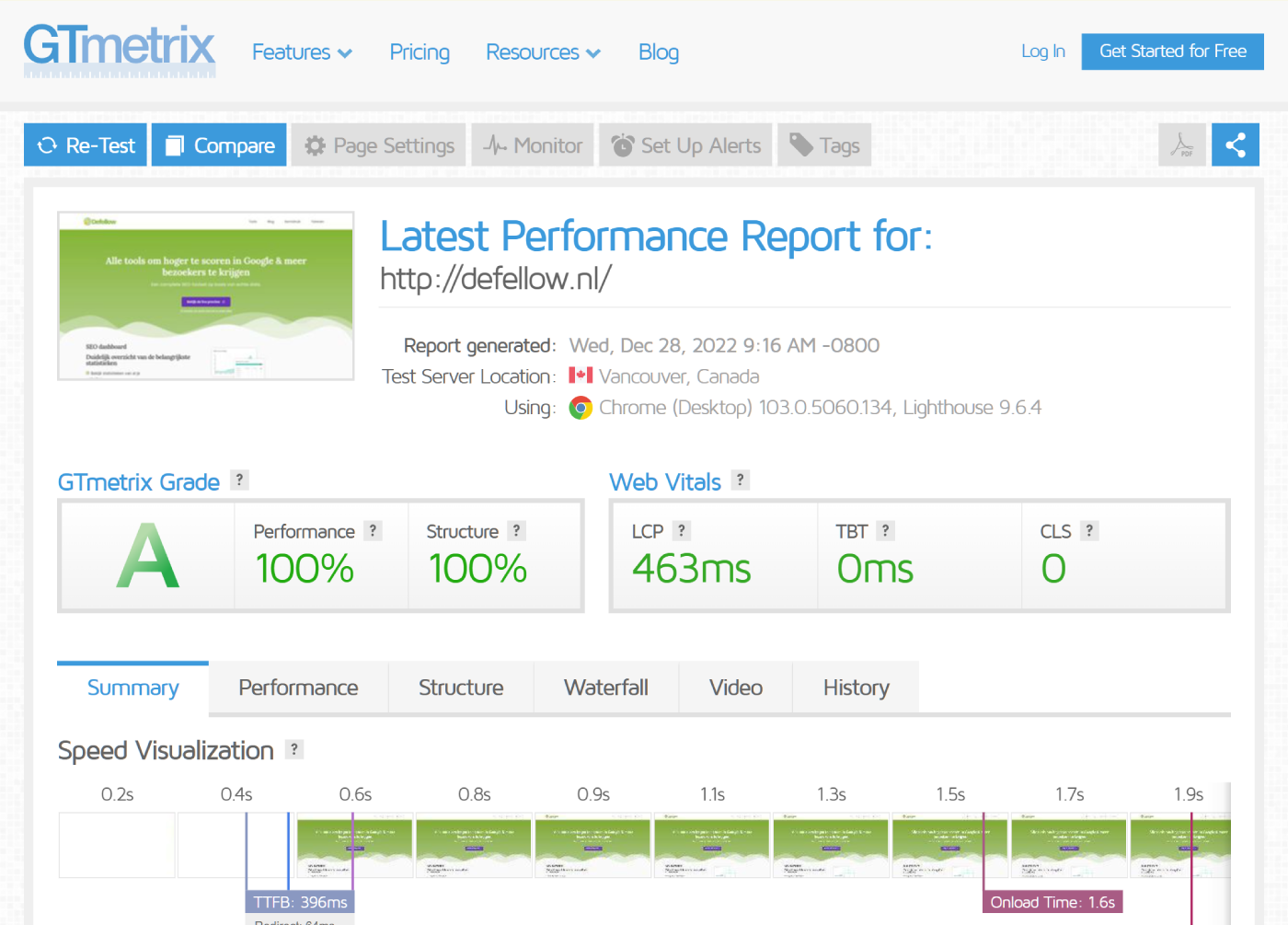Screen dimensions: 1288x925
Task: Click the Onload Time: 1.6s marker
Action: pyautogui.click(x=1052, y=903)
